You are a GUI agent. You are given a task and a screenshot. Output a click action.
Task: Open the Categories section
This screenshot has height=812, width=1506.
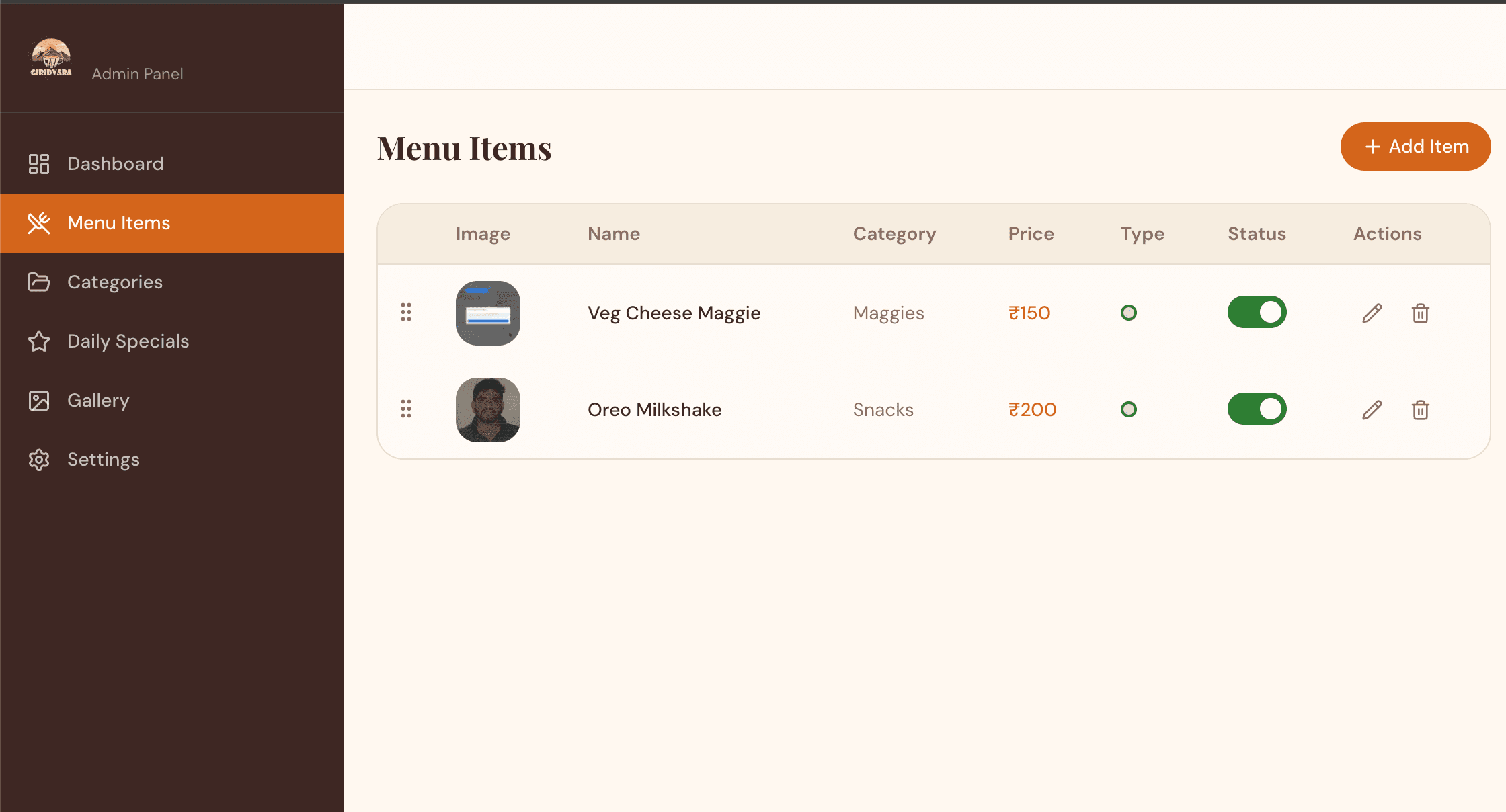[114, 282]
